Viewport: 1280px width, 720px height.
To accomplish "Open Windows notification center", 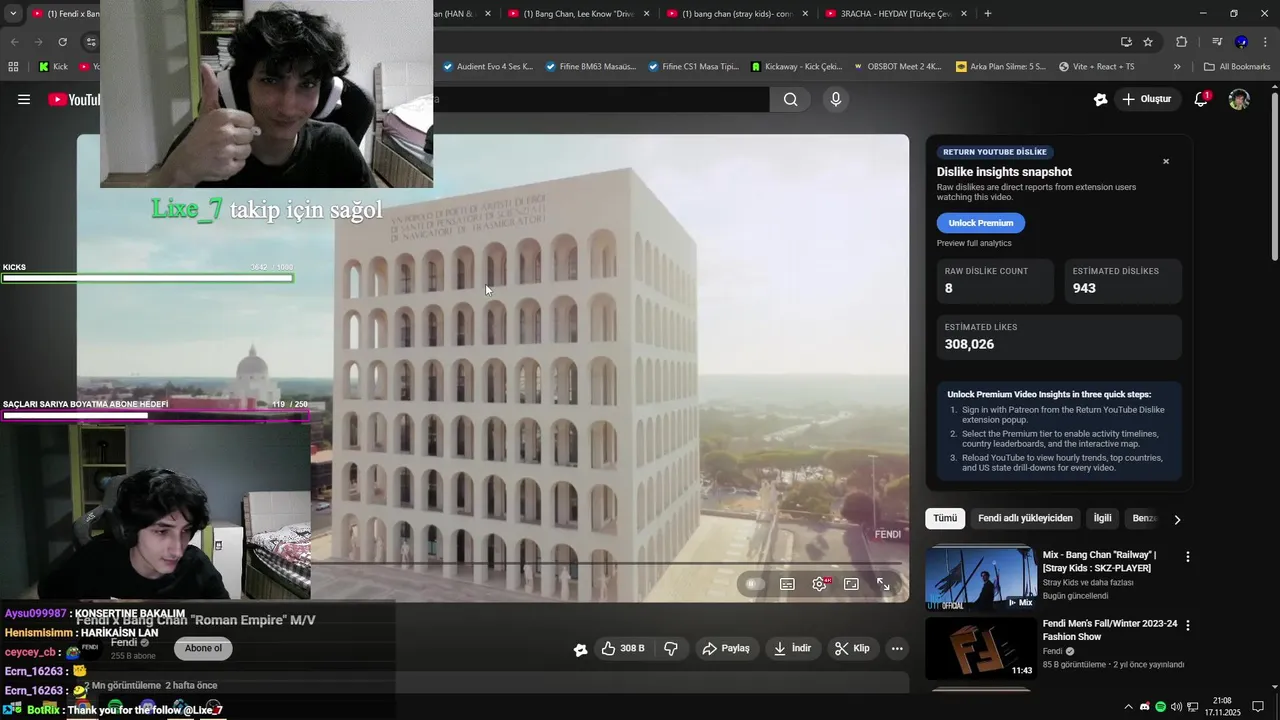I will (x=1258, y=707).
